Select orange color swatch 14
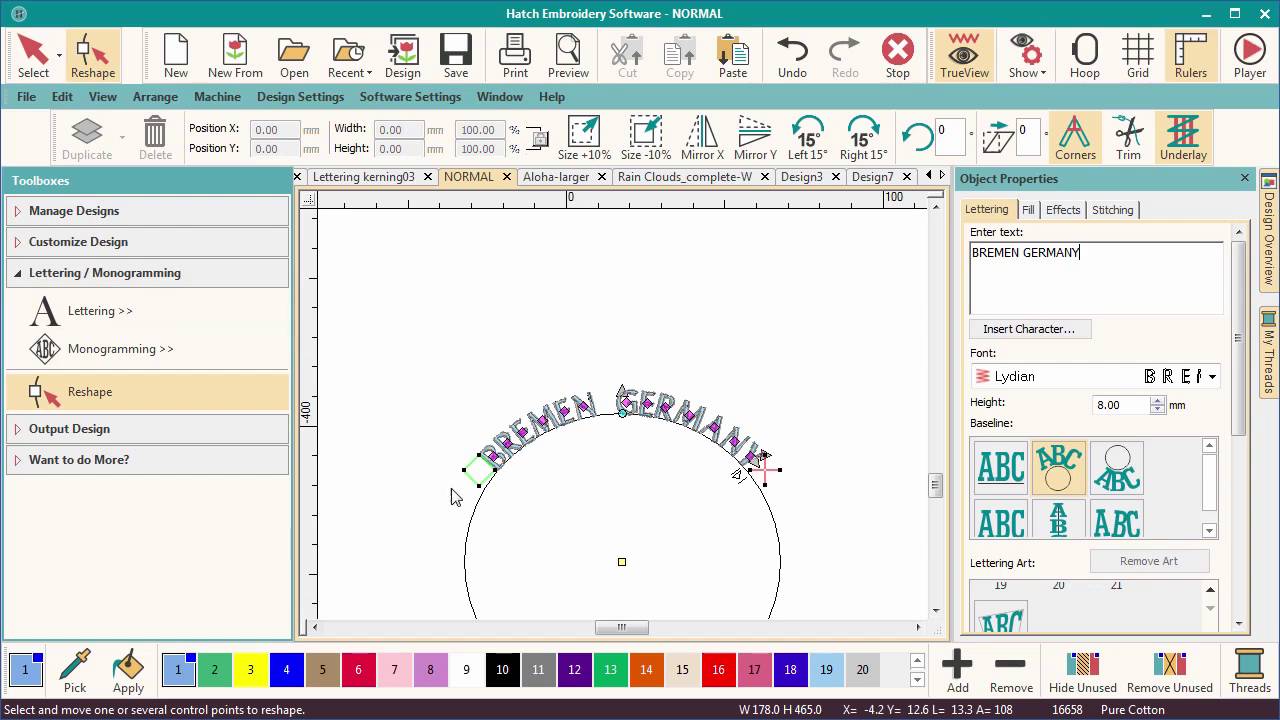This screenshot has height=720, width=1280. 646,670
